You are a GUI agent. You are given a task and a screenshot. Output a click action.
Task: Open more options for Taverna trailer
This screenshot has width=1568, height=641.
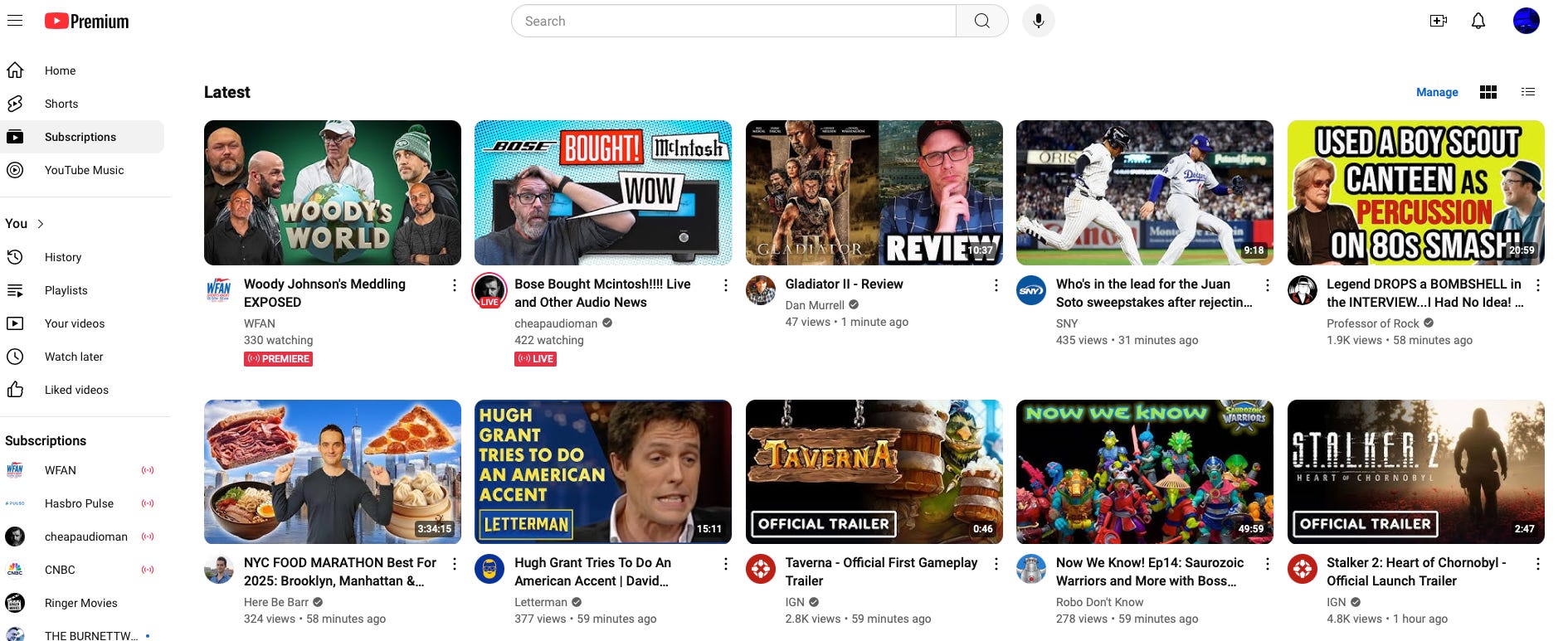pos(996,564)
